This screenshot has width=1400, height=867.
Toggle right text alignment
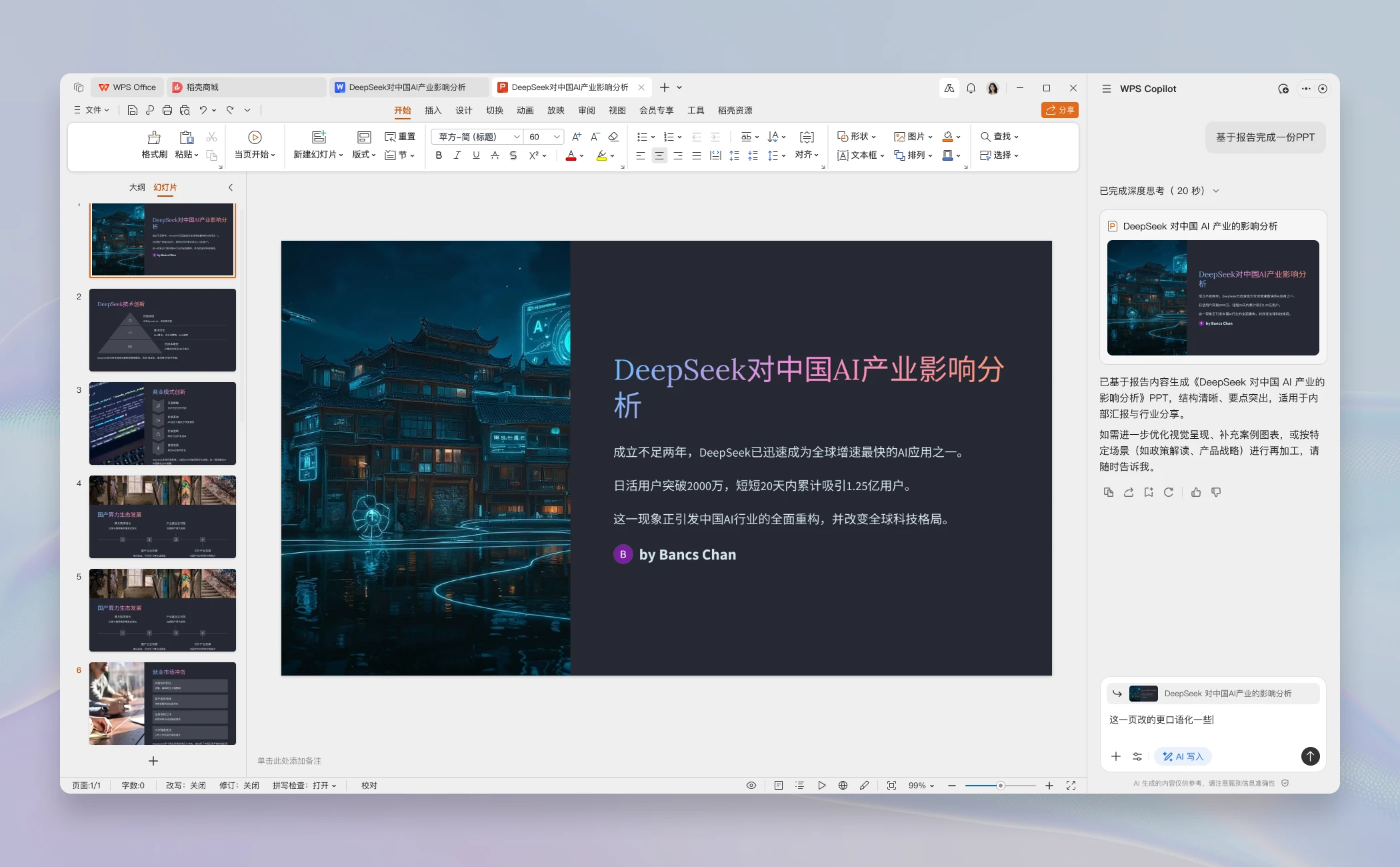tap(677, 155)
